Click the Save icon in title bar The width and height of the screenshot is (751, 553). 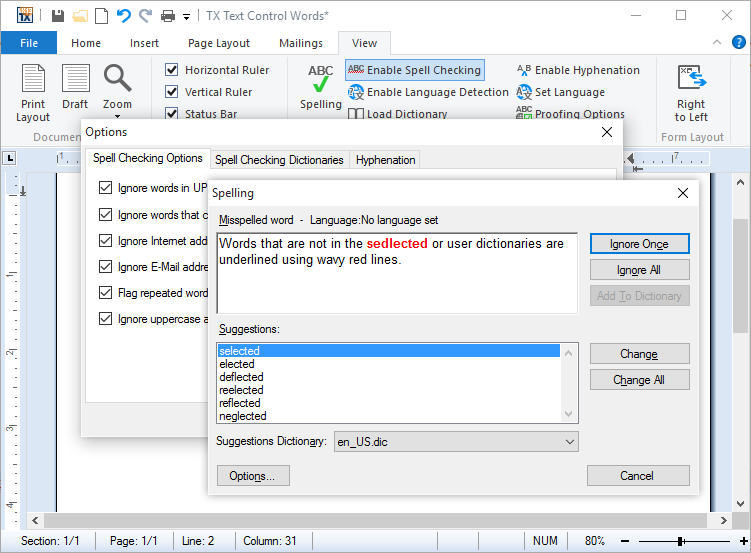coord(58,16)
